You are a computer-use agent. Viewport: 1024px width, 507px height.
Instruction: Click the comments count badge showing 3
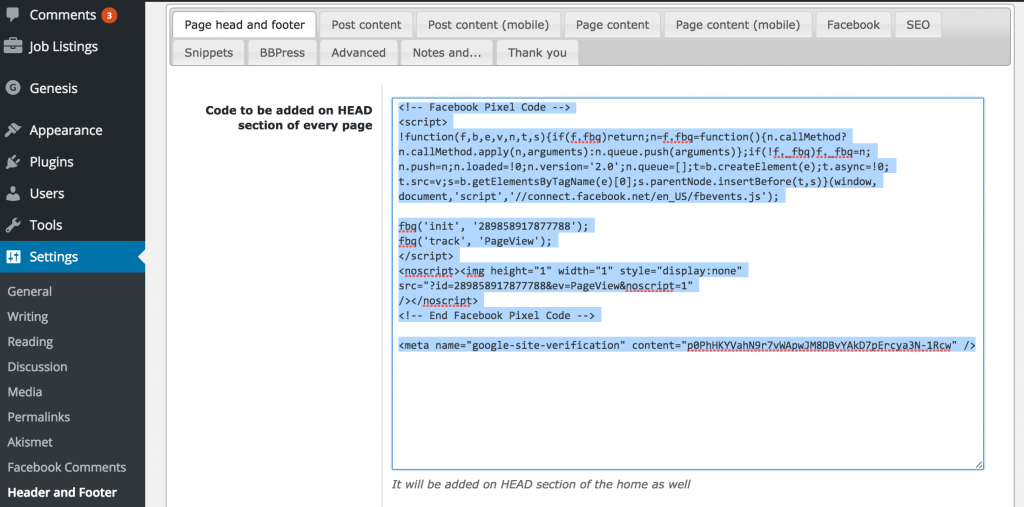[x=110, y=14]
